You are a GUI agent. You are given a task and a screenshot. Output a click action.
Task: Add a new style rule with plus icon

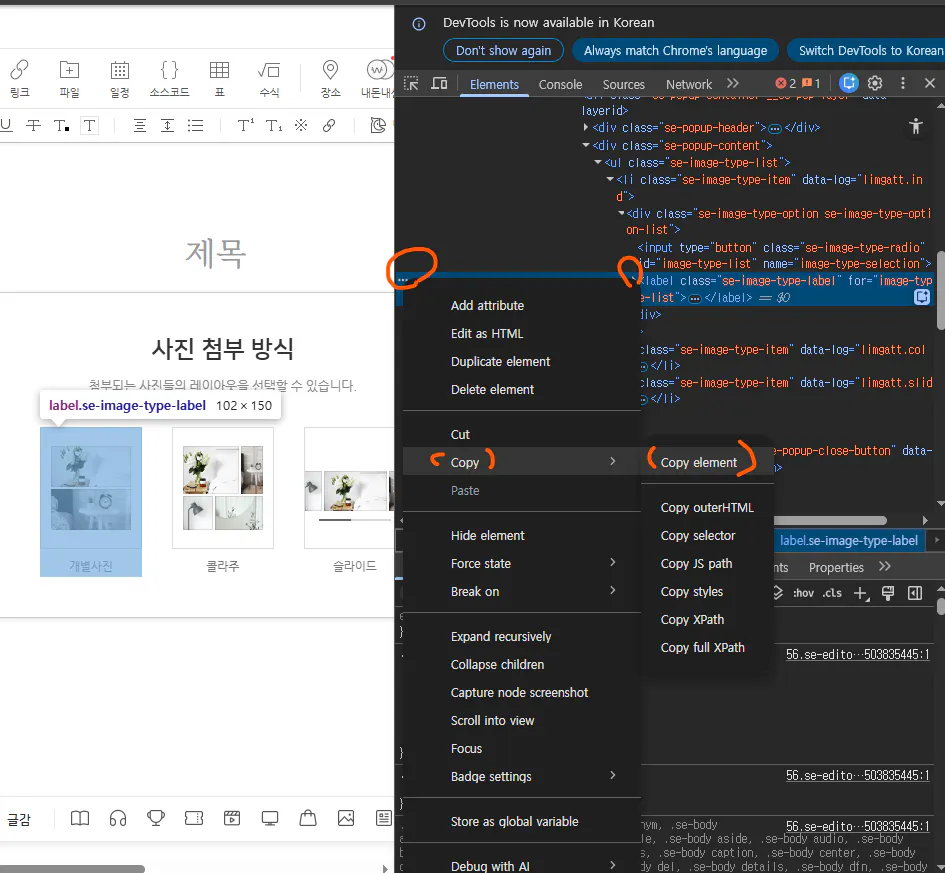[x=861, y=593]
